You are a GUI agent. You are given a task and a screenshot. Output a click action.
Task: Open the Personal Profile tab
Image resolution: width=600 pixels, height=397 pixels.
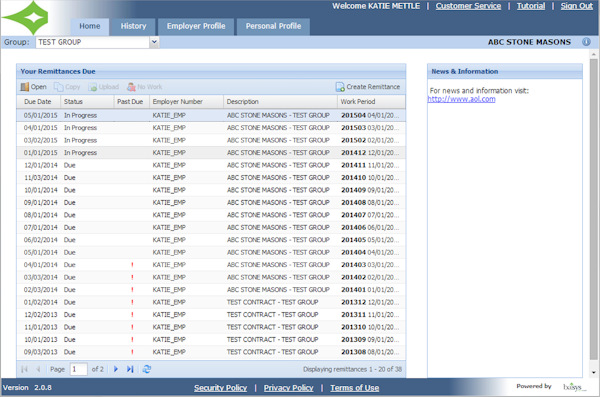tap(273, 26)
